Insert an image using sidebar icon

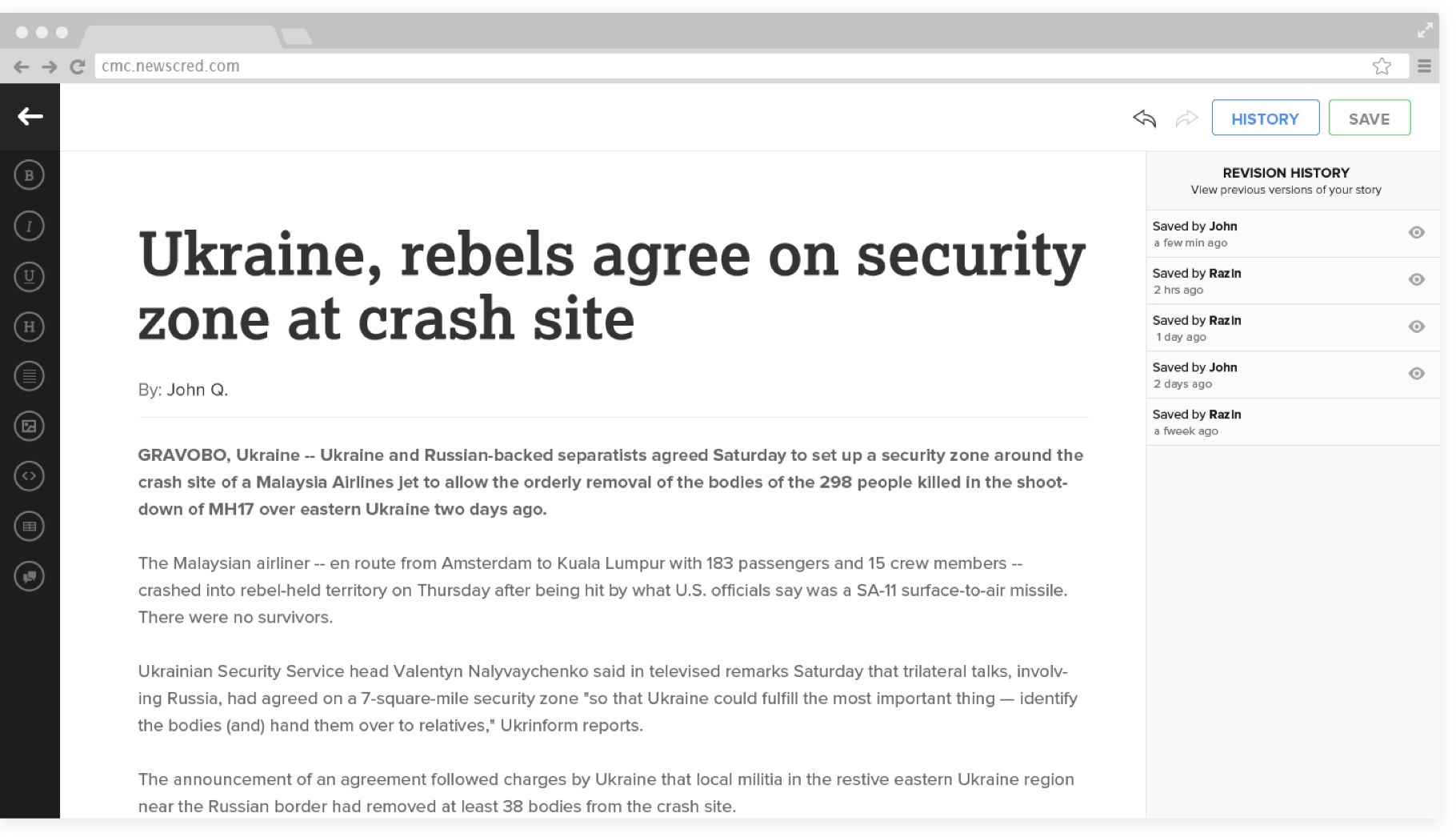[30, 427]
